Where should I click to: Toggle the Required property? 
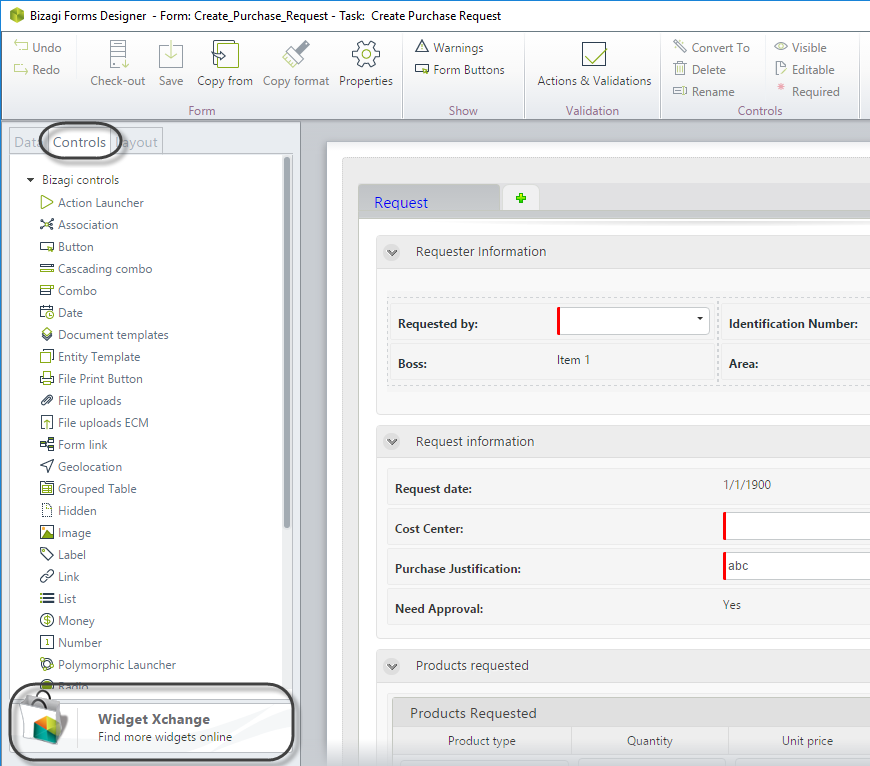(807, 92)
